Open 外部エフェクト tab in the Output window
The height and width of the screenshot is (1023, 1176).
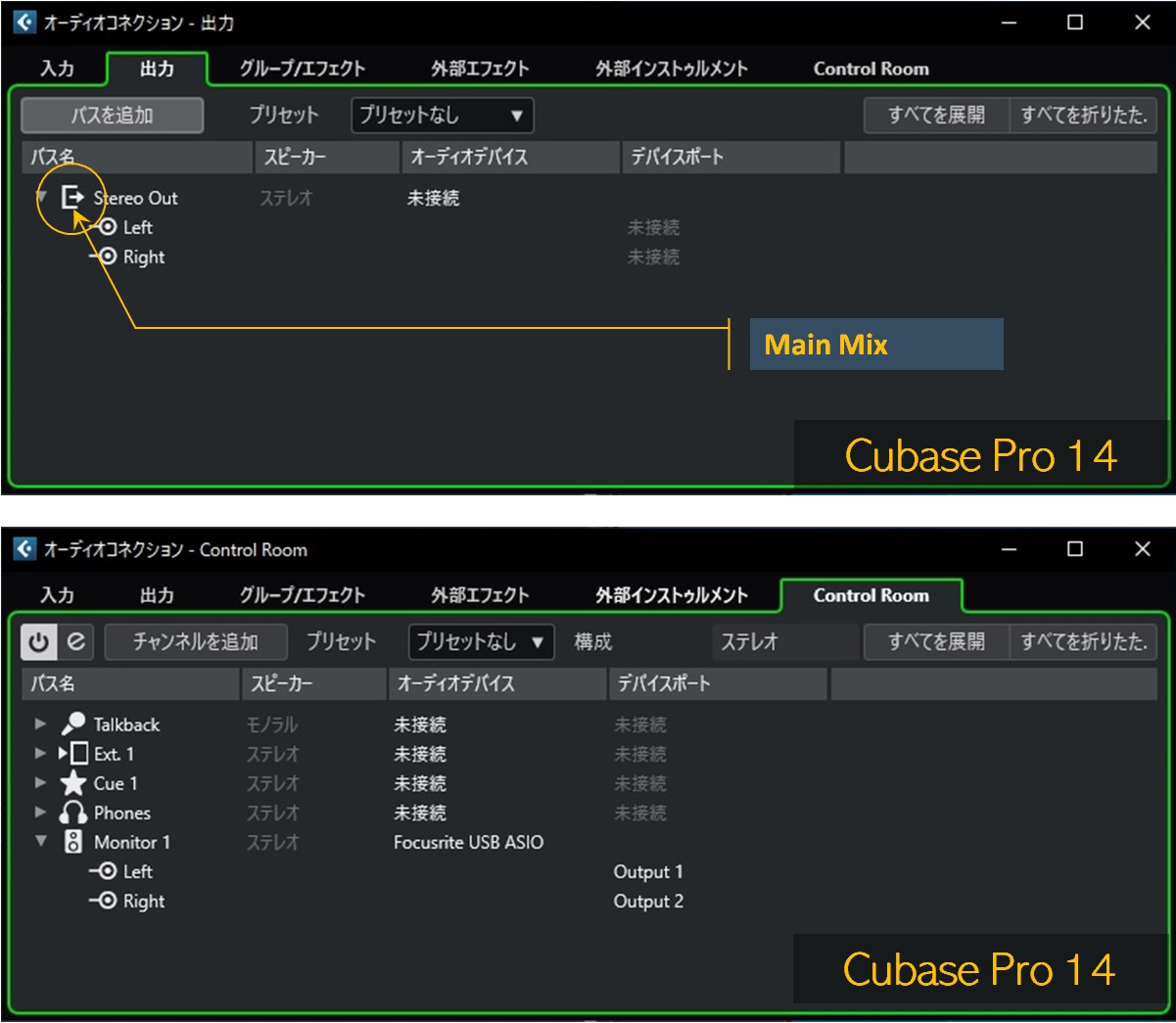(480, 69)
